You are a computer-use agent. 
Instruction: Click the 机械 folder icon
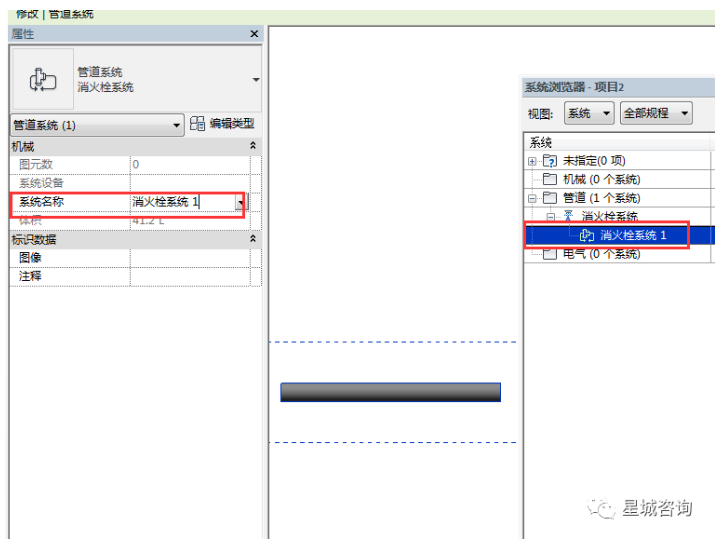coord(550,179)
